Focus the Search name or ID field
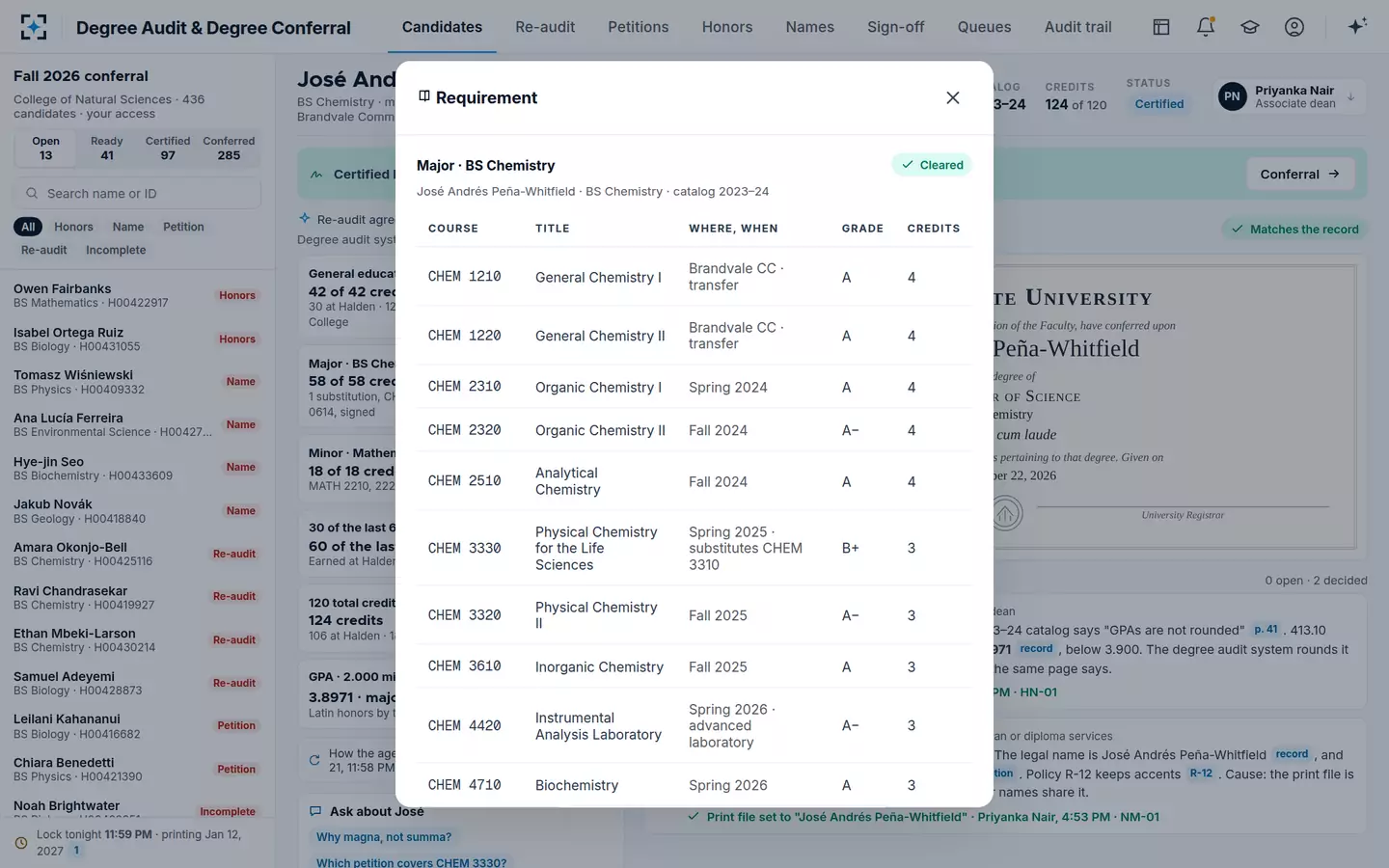The image size is (1389, 868). (137, 193)
